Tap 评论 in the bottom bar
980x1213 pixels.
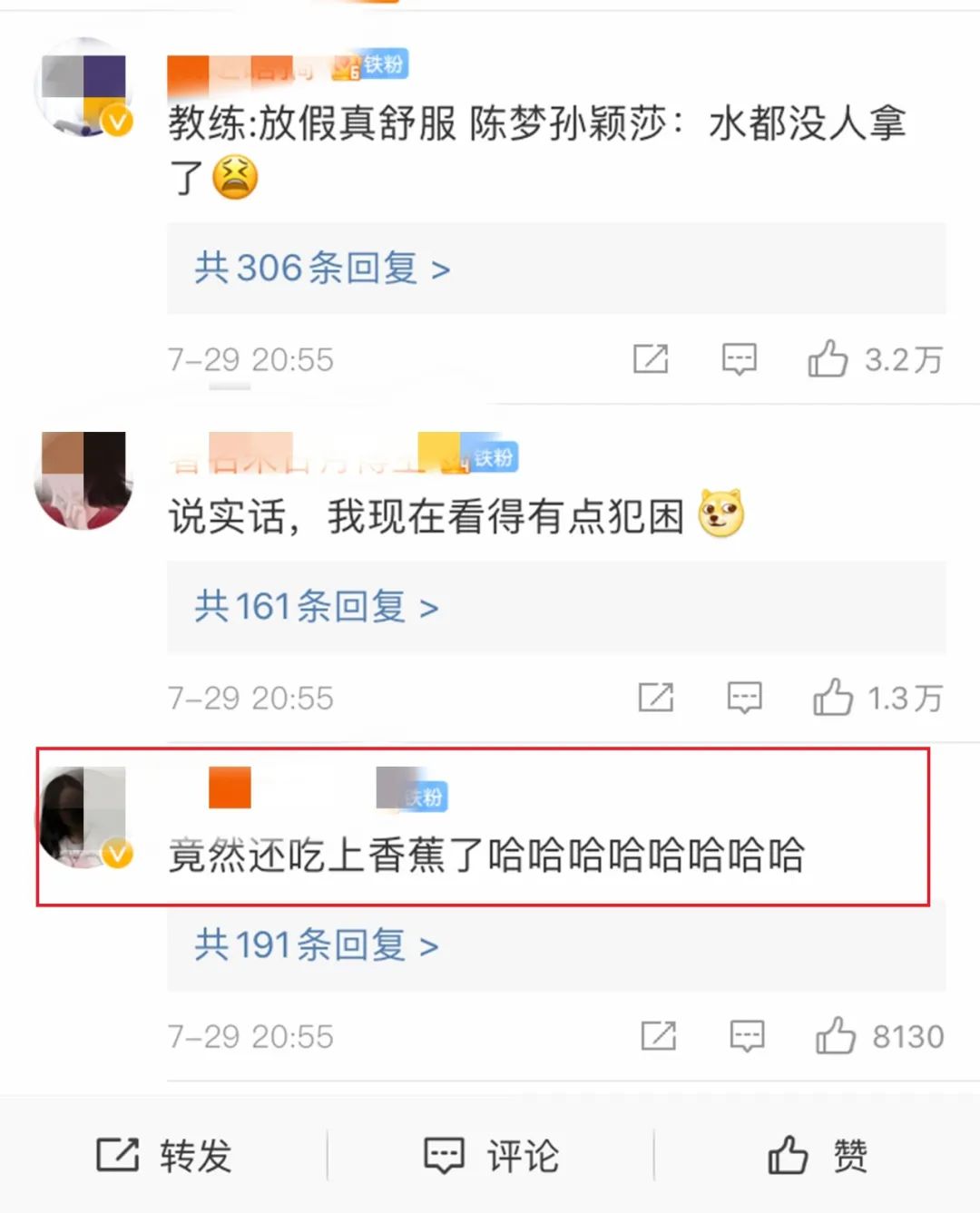[x=491, y=1156]
